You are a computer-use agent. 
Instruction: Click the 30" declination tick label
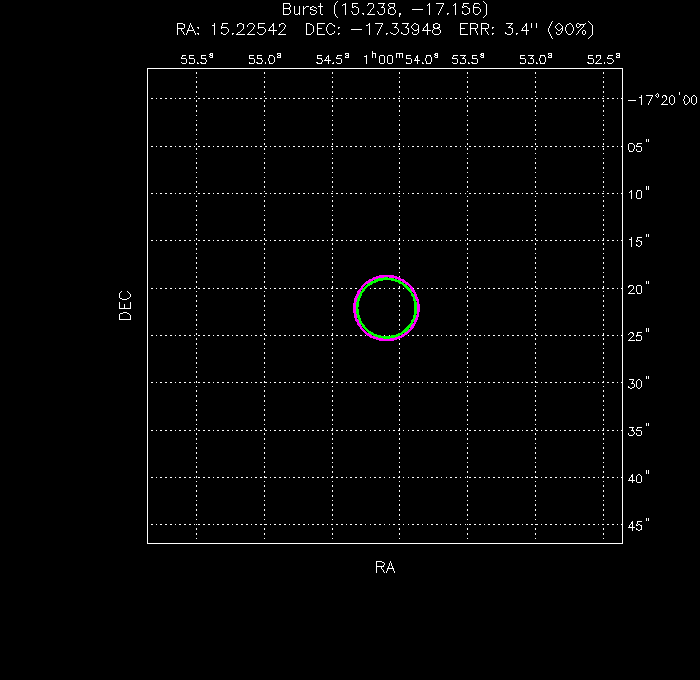tap(638, 383)
